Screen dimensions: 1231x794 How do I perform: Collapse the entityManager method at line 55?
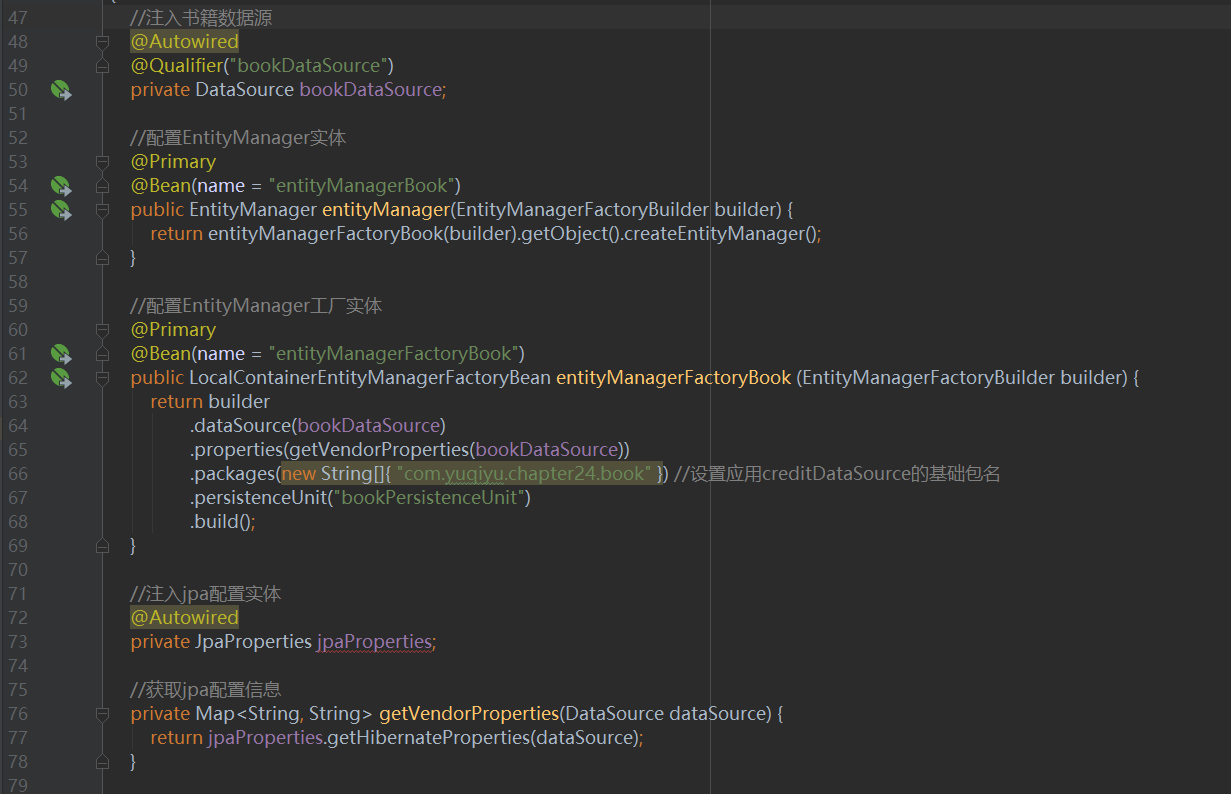click(102, 210)
